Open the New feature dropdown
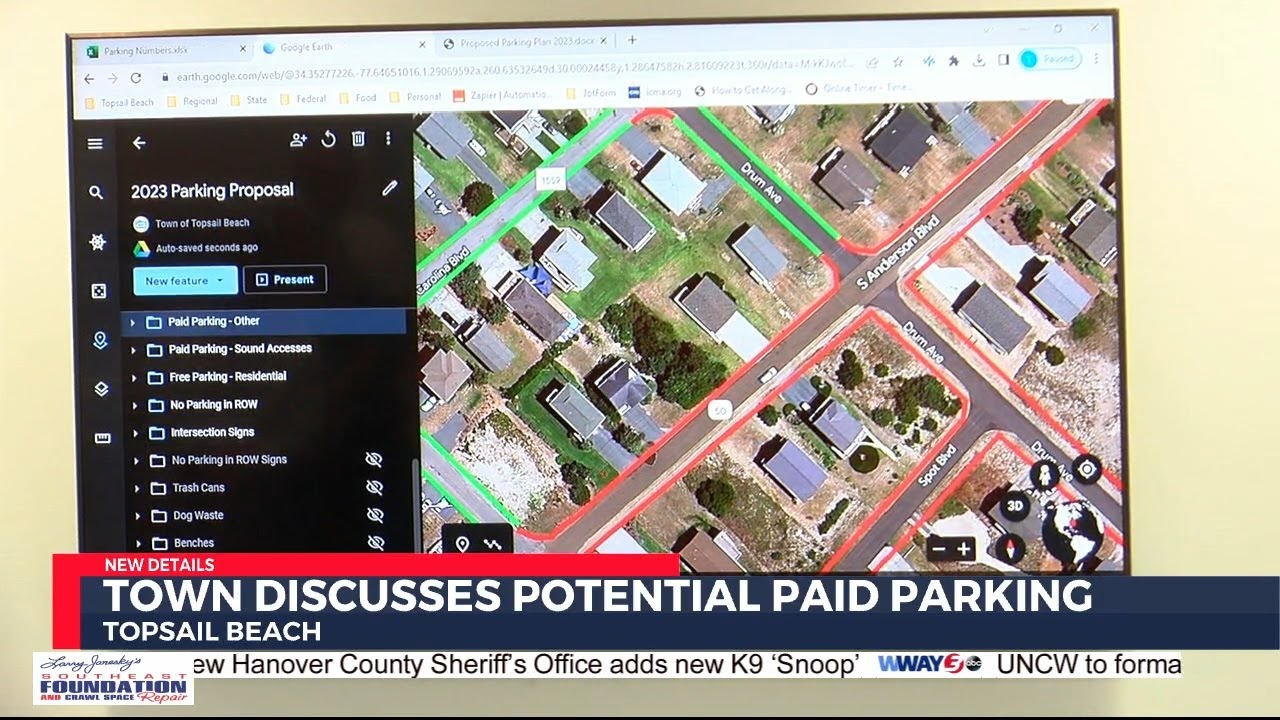The width and height of the screenshot is (1280, 720). point(185,281)
